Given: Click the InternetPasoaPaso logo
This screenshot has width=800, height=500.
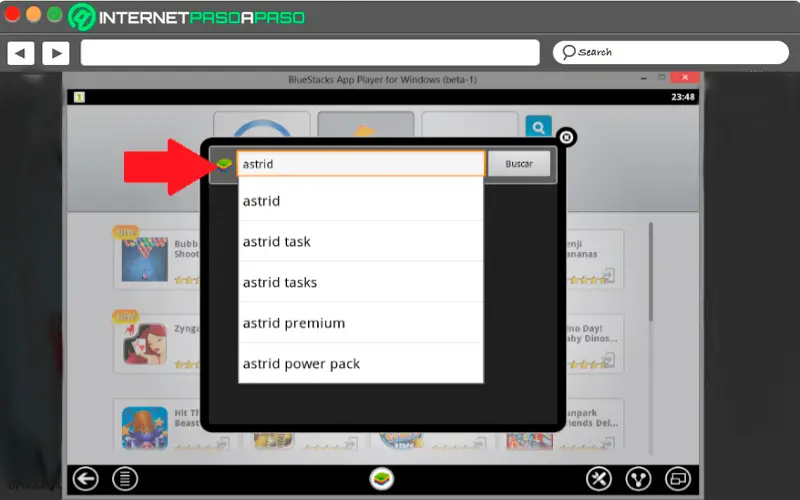Looking at the screenshot, I should 187,17.
